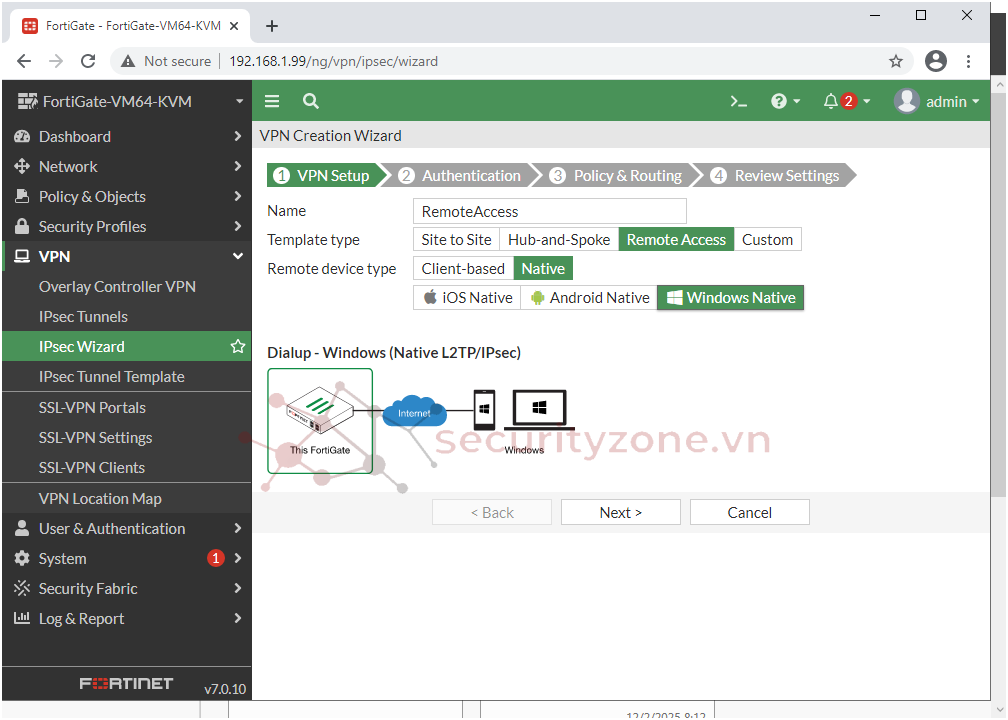Viewport: 1008px width, 720px height.
Task: Choose Client-based remote device type
Action: point(463,269)
